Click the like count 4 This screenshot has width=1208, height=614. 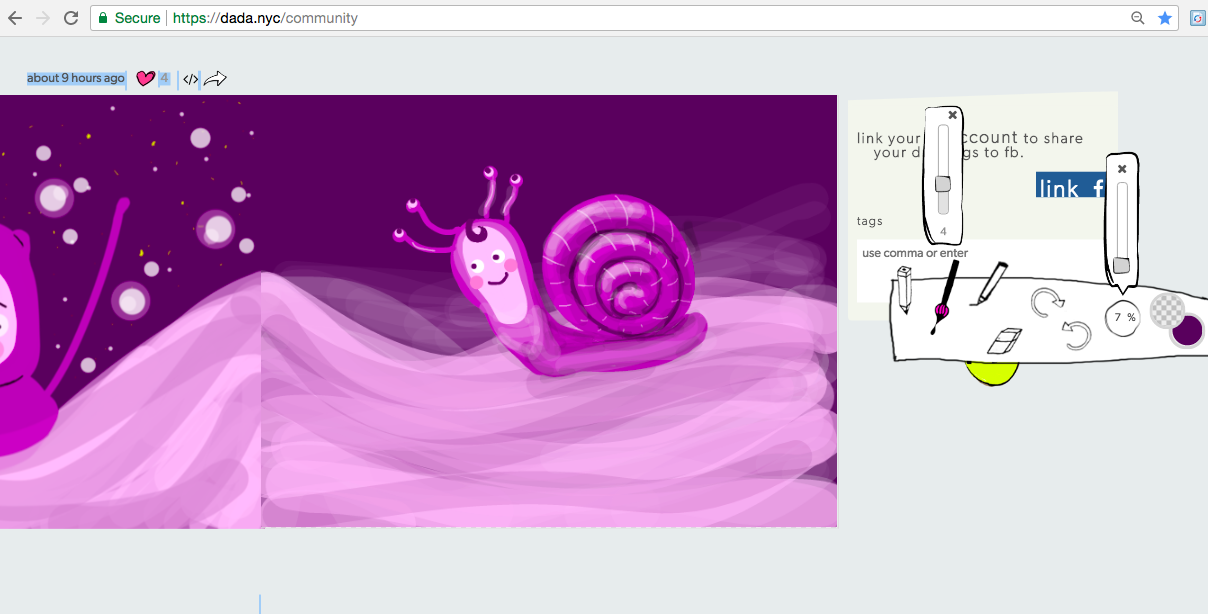(164, 78)
